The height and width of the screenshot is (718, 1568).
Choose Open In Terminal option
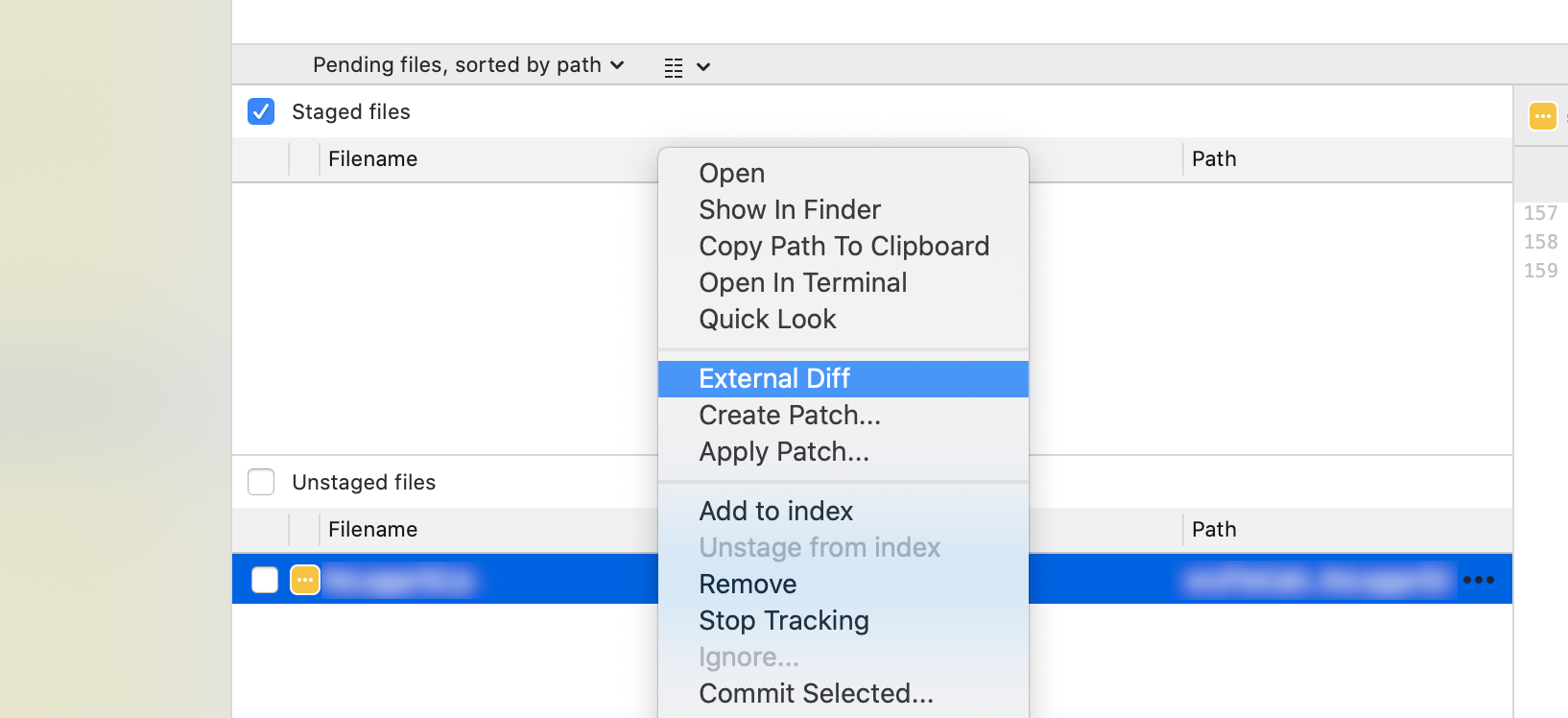(x=802, y=283)
